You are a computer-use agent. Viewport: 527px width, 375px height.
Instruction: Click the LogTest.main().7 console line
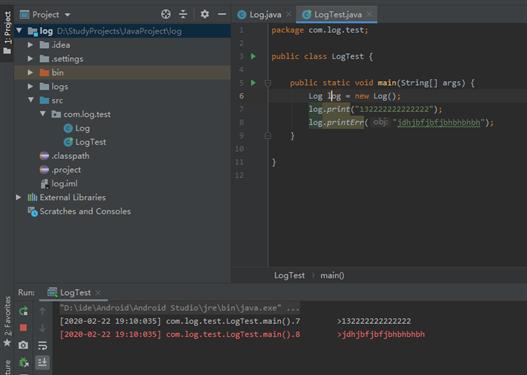click(x=235, y=321)
